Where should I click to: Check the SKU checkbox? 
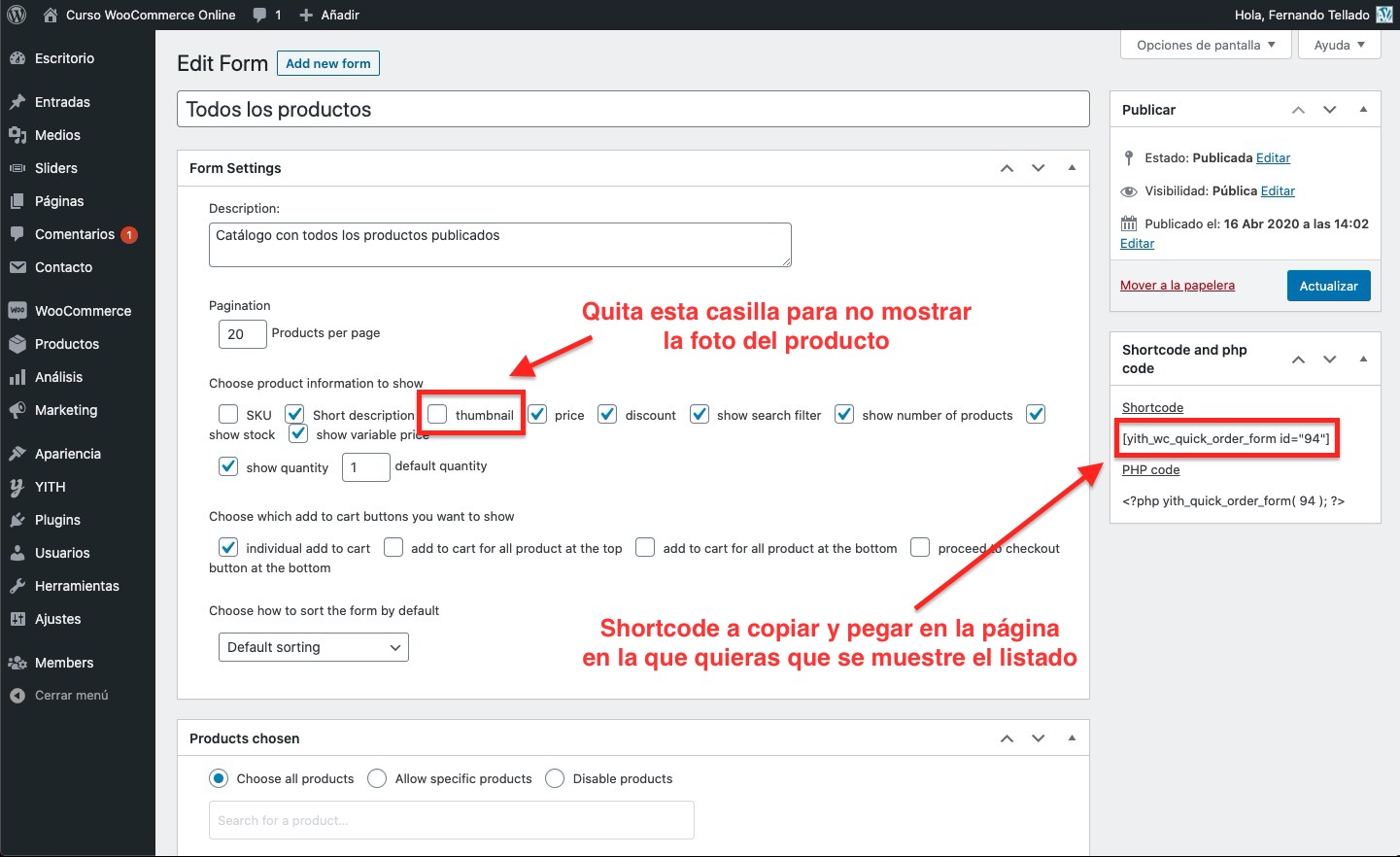coord(228,414)
